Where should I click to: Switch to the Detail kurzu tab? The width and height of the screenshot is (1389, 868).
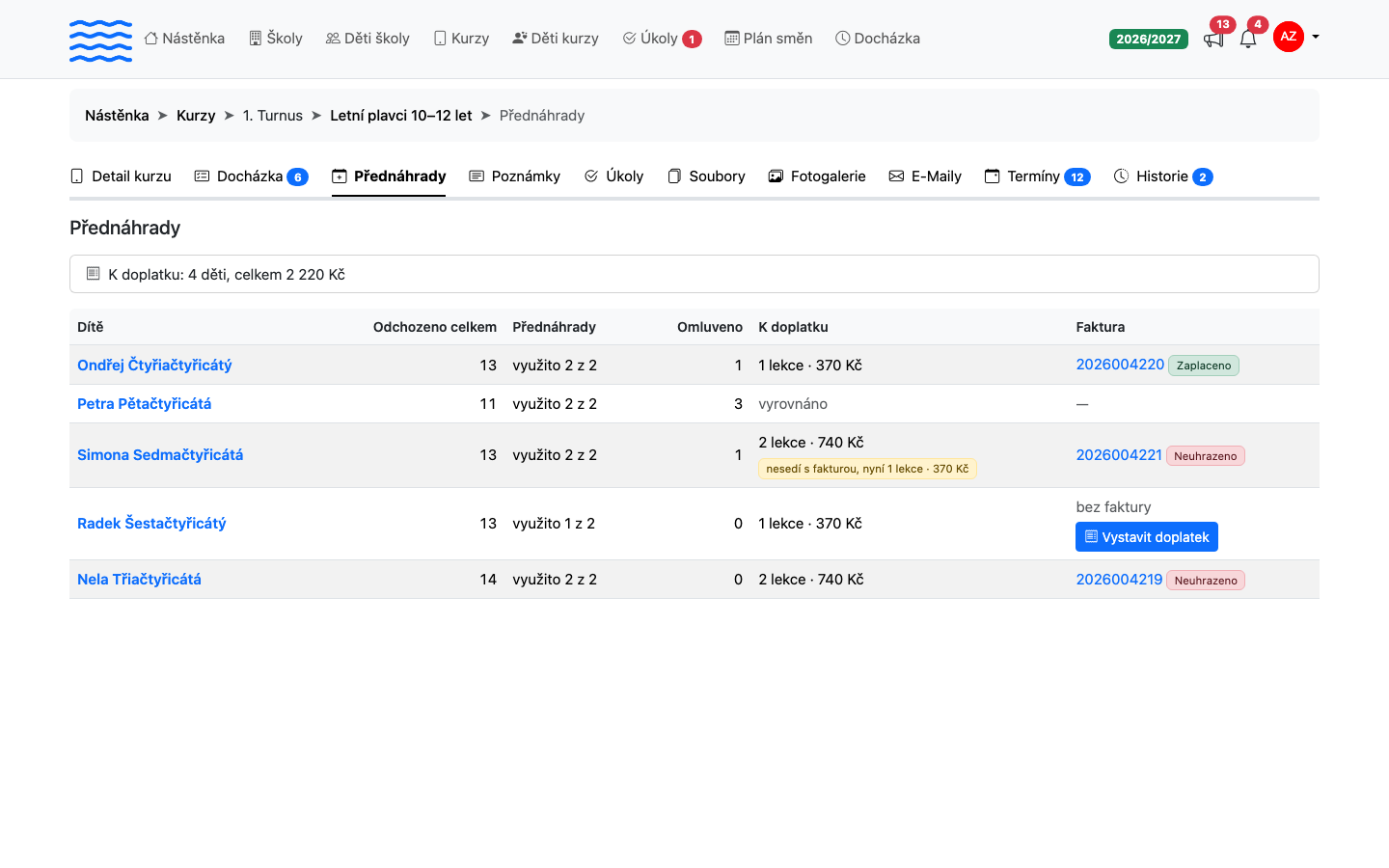click(x=122, y=176)
